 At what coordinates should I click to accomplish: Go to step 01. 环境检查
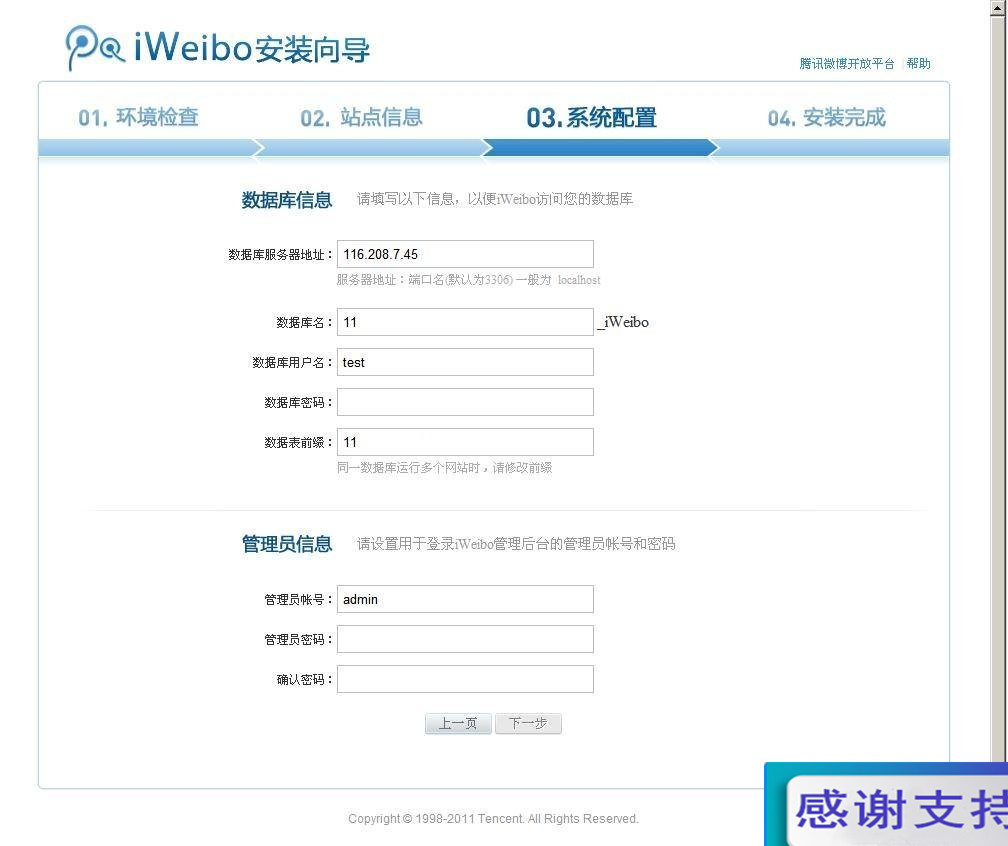[x=138, y=118]
